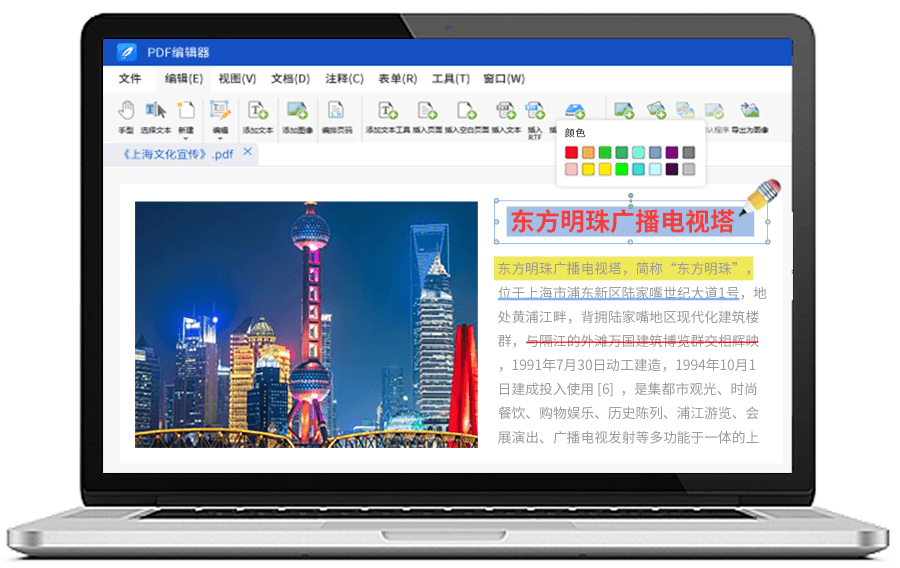Screen dimensions: 900x568
Task: Expand the New (新建) dropdown arrow
Action: pyautogui.click(x=186, y=139)
